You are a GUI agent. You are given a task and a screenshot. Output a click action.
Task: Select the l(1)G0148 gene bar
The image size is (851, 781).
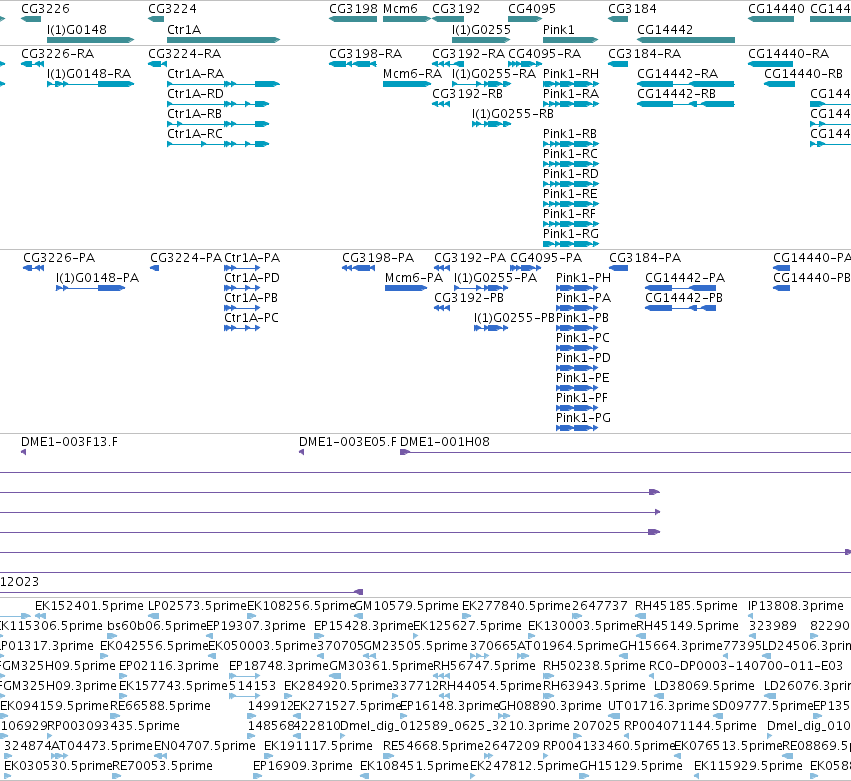pyautogui.click(x=91, y=40)
